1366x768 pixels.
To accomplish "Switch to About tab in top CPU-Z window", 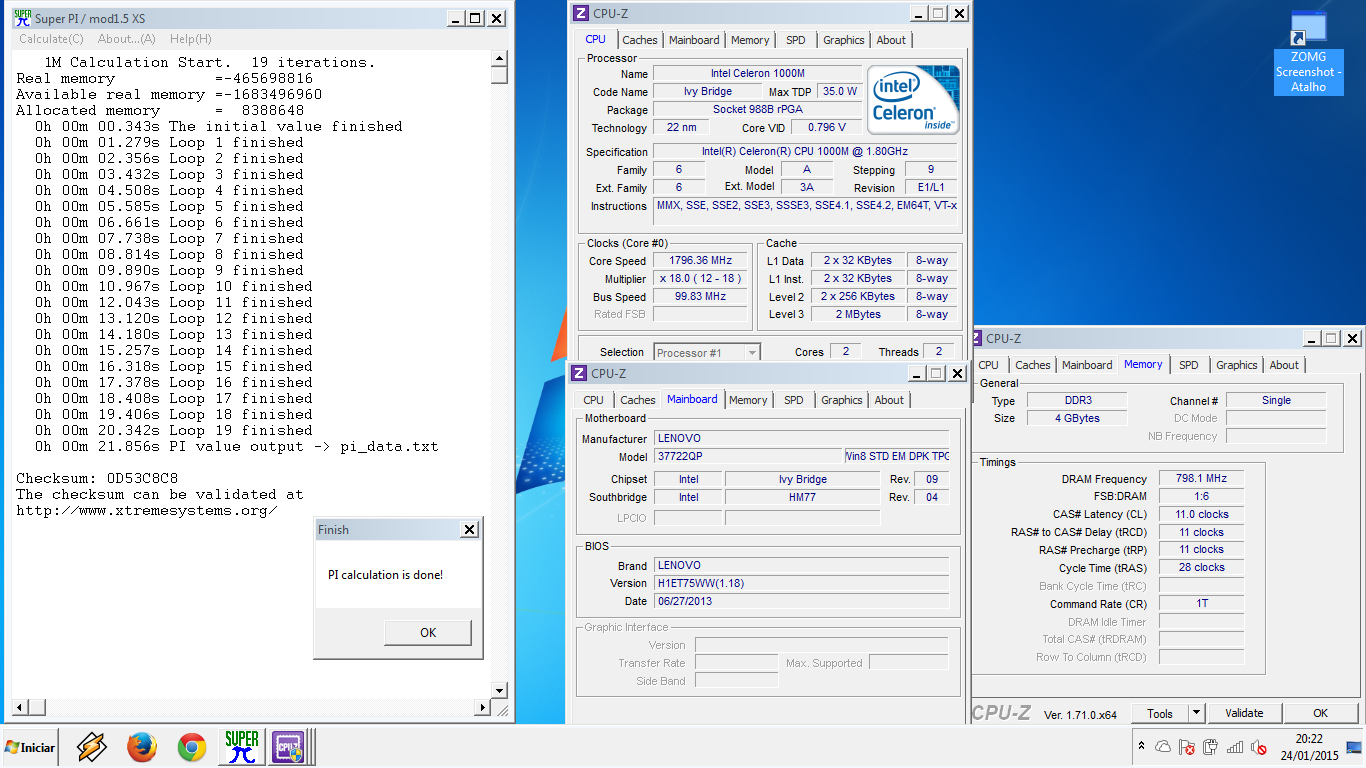I will coord(891,40).
